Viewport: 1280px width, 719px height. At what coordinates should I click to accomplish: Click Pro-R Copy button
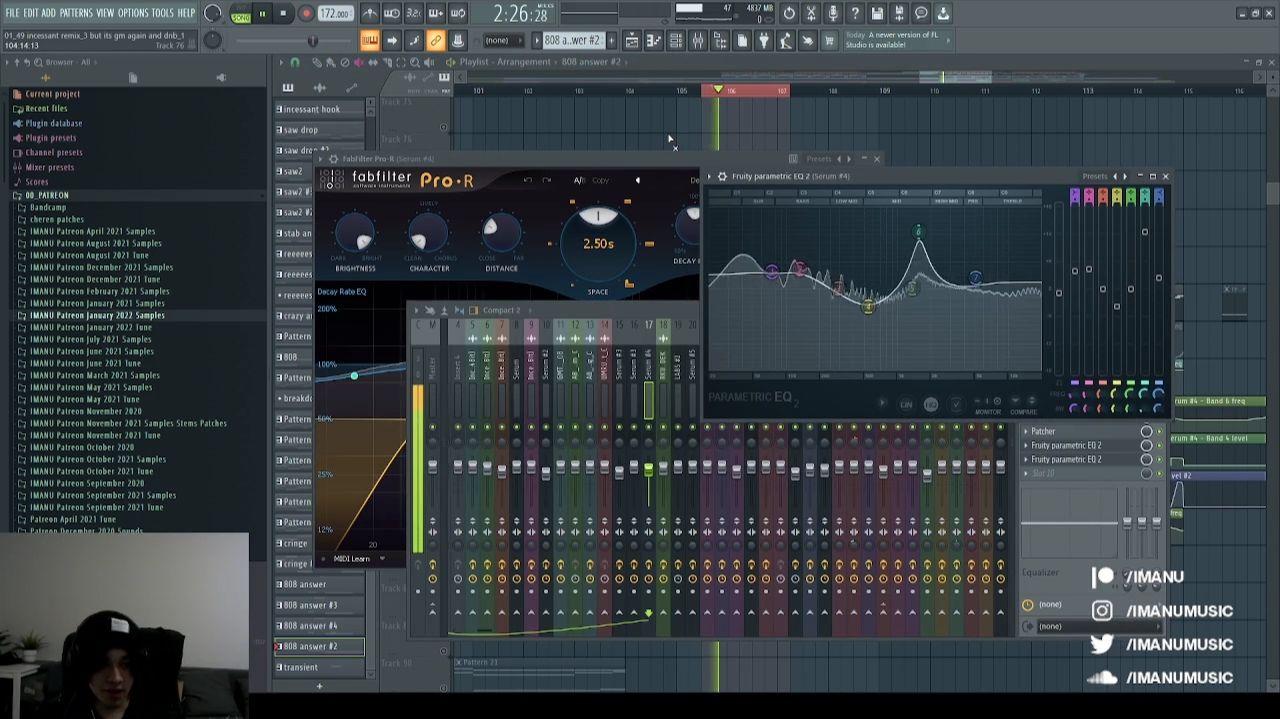601,180
